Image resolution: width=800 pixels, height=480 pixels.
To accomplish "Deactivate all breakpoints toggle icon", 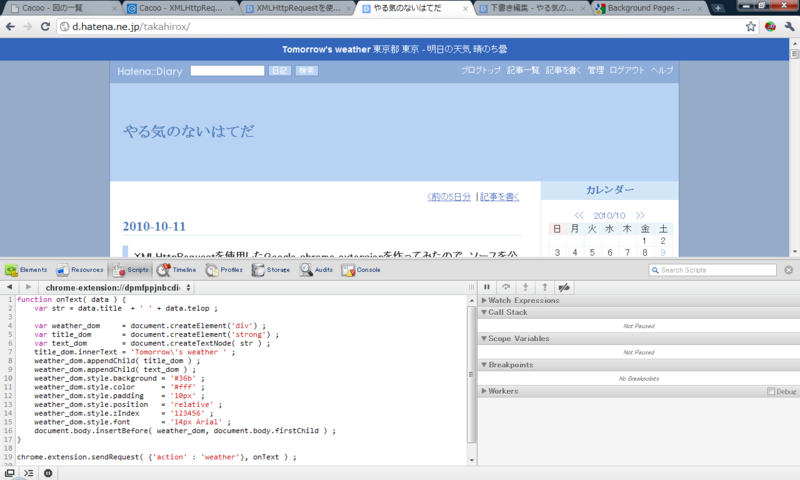I will 564,287.
